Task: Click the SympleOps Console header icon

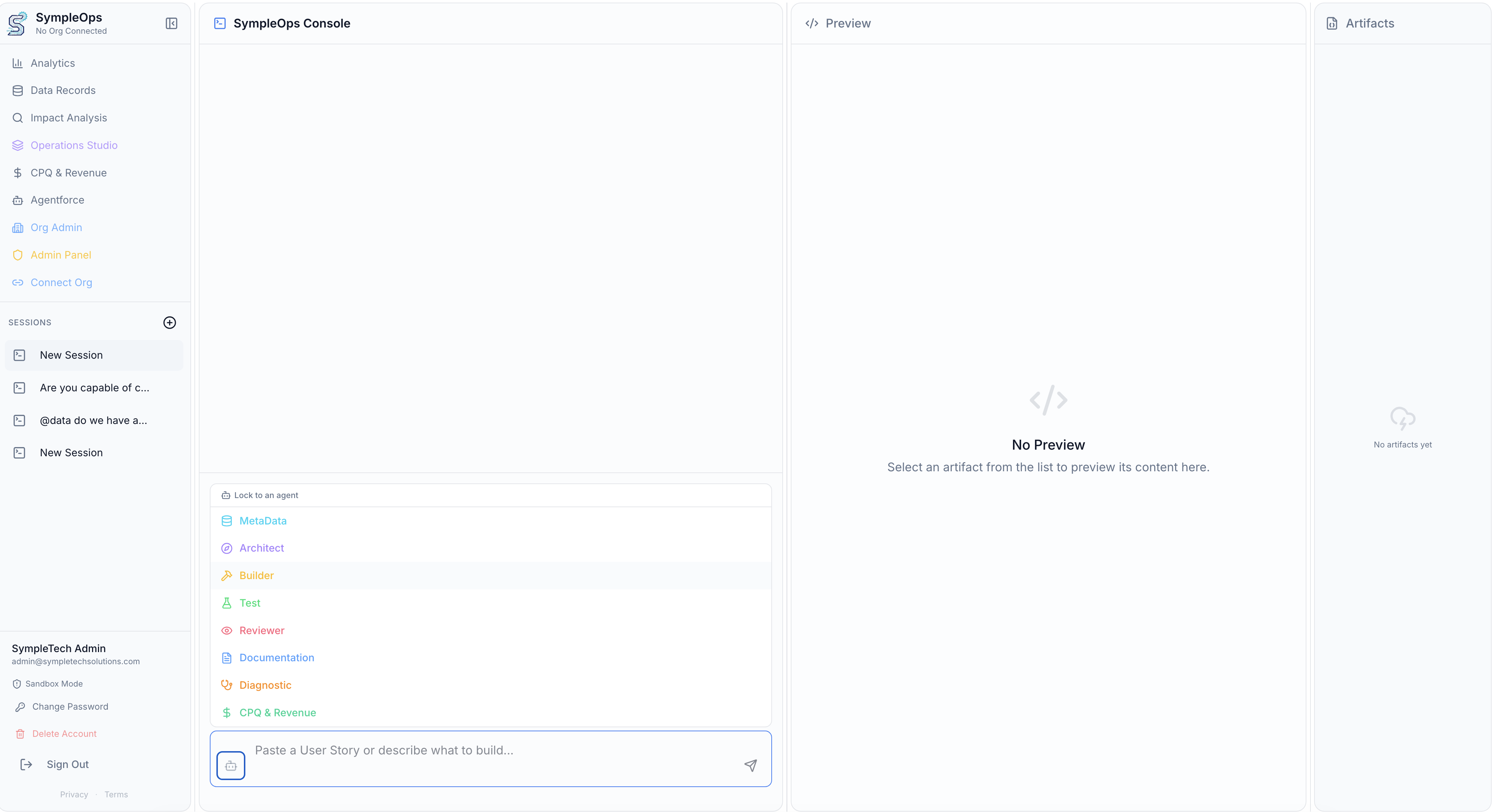Action: coord(220,23)
